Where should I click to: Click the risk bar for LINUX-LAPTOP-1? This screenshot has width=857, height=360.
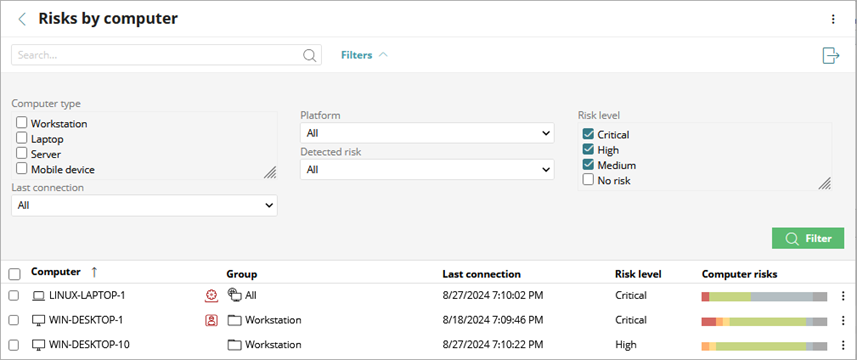point(764,297)
